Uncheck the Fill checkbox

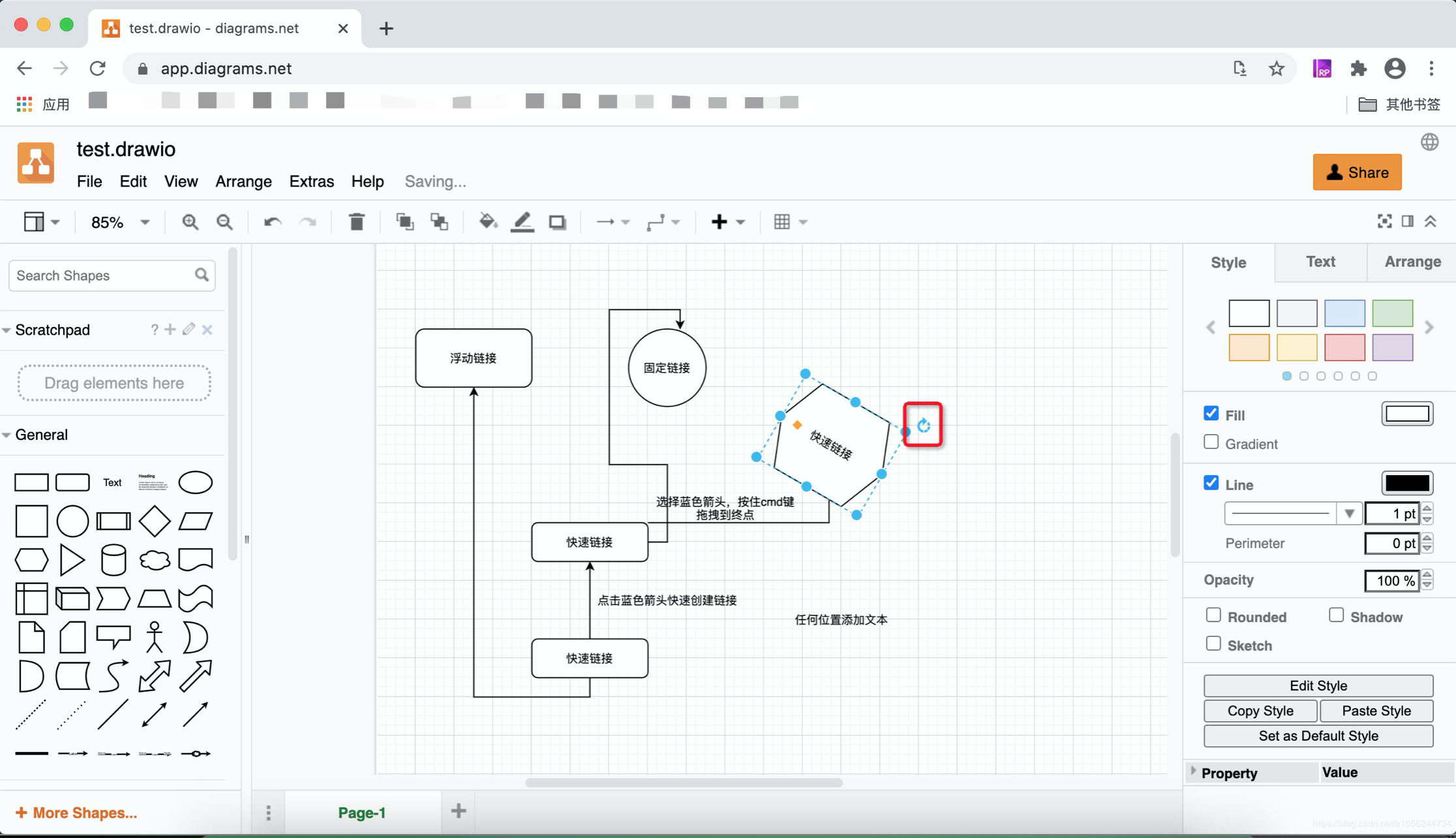(1211, 413)
